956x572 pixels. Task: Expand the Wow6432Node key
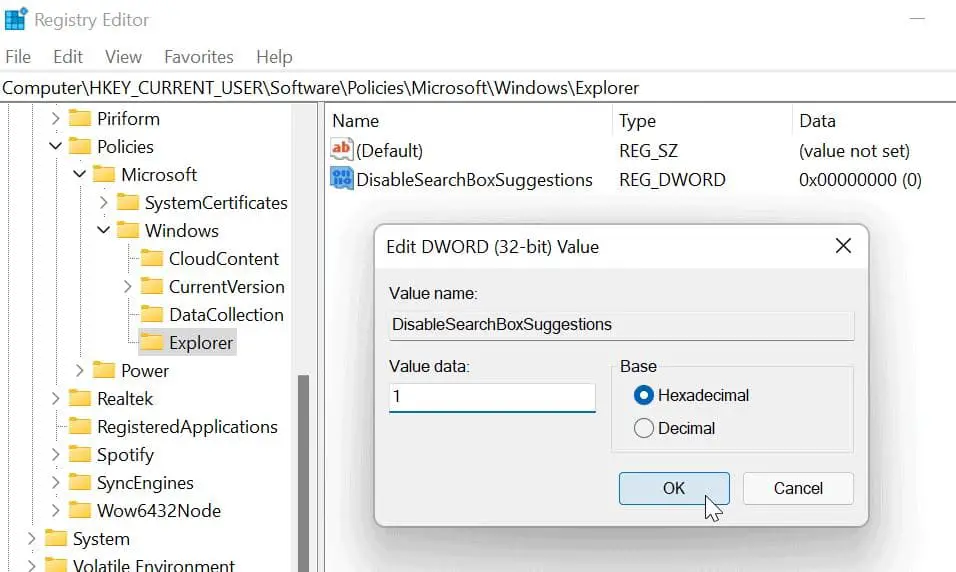(x=55, y=511)
